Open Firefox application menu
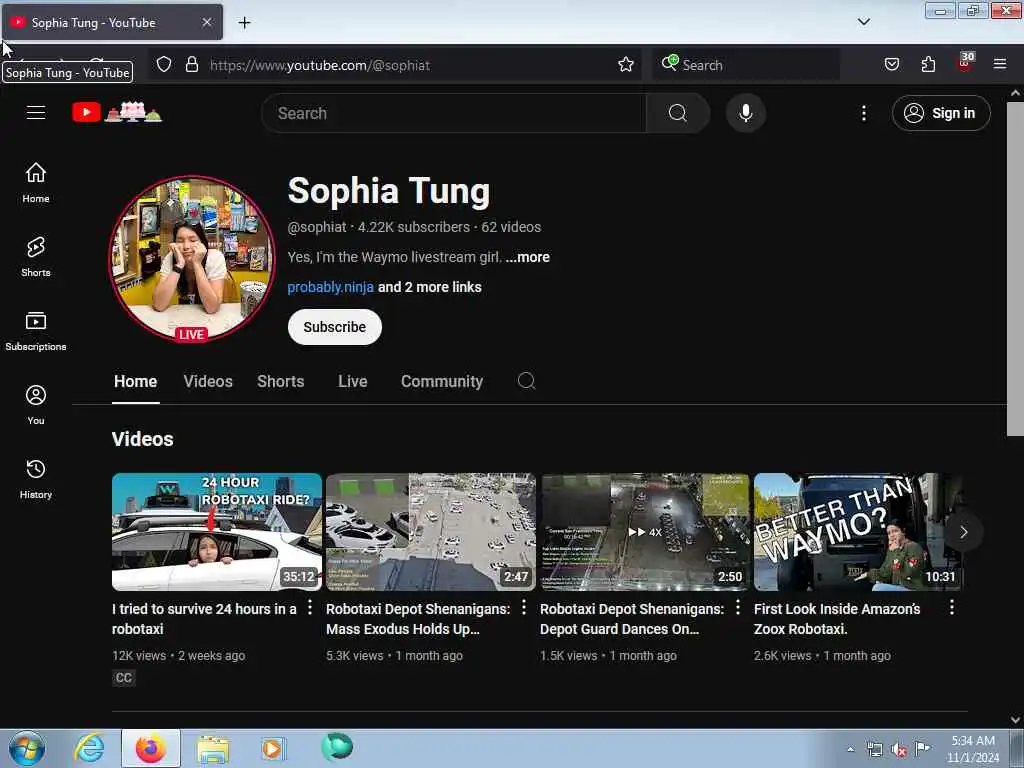 coord(999,65)
